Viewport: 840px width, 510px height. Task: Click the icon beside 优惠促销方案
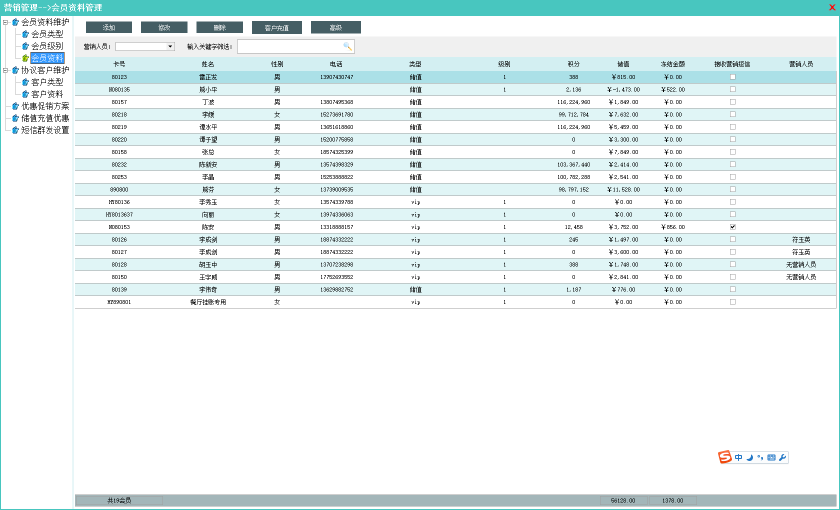(x=15, y=106)
